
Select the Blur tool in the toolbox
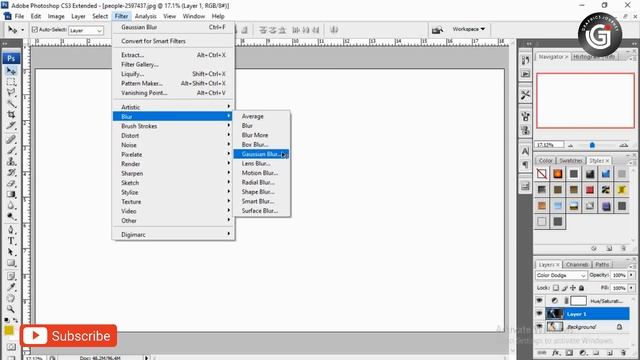click(x=11, y=206)
